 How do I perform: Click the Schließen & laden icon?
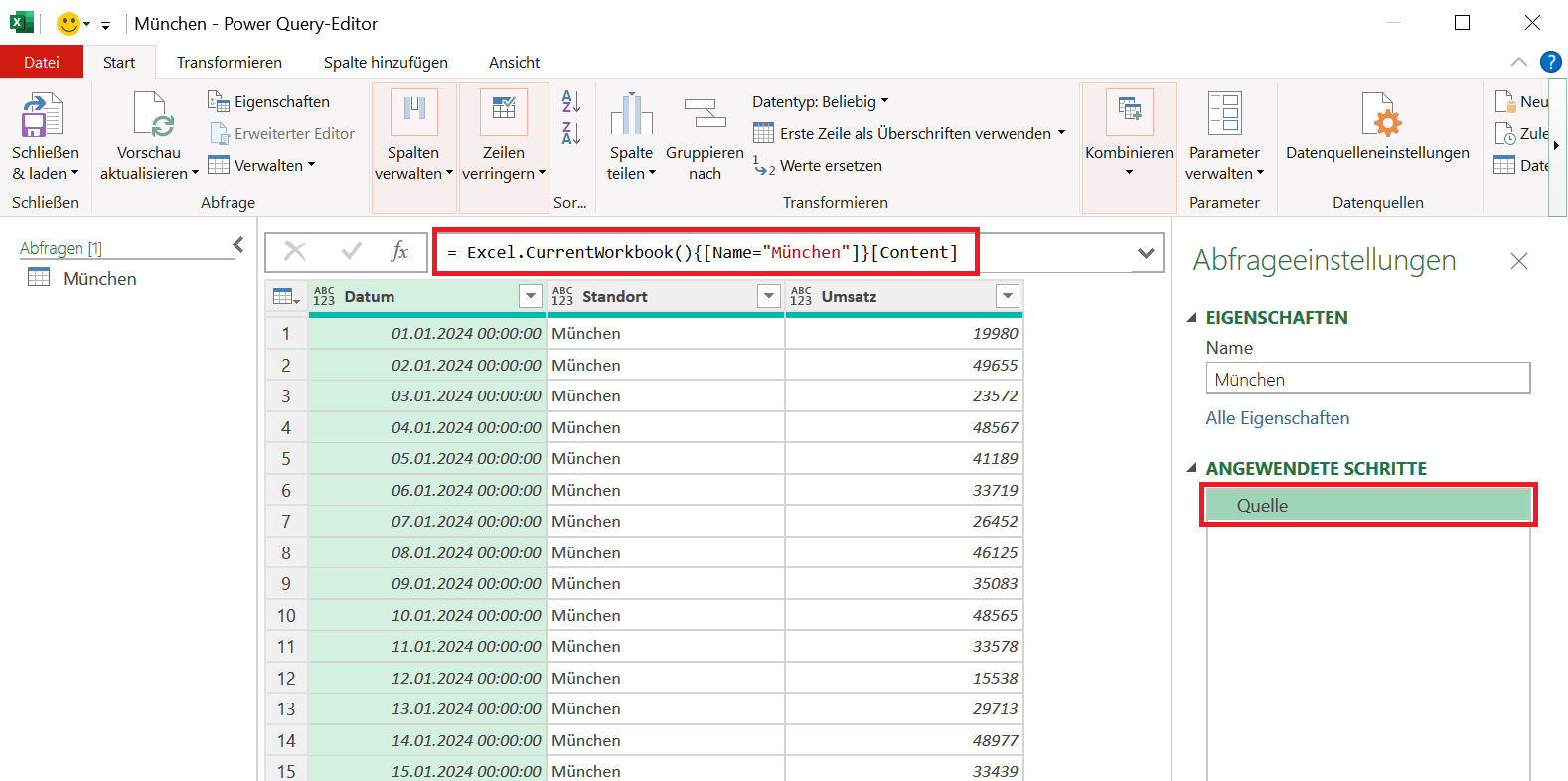pyautogui.click(x=41, y=115)
